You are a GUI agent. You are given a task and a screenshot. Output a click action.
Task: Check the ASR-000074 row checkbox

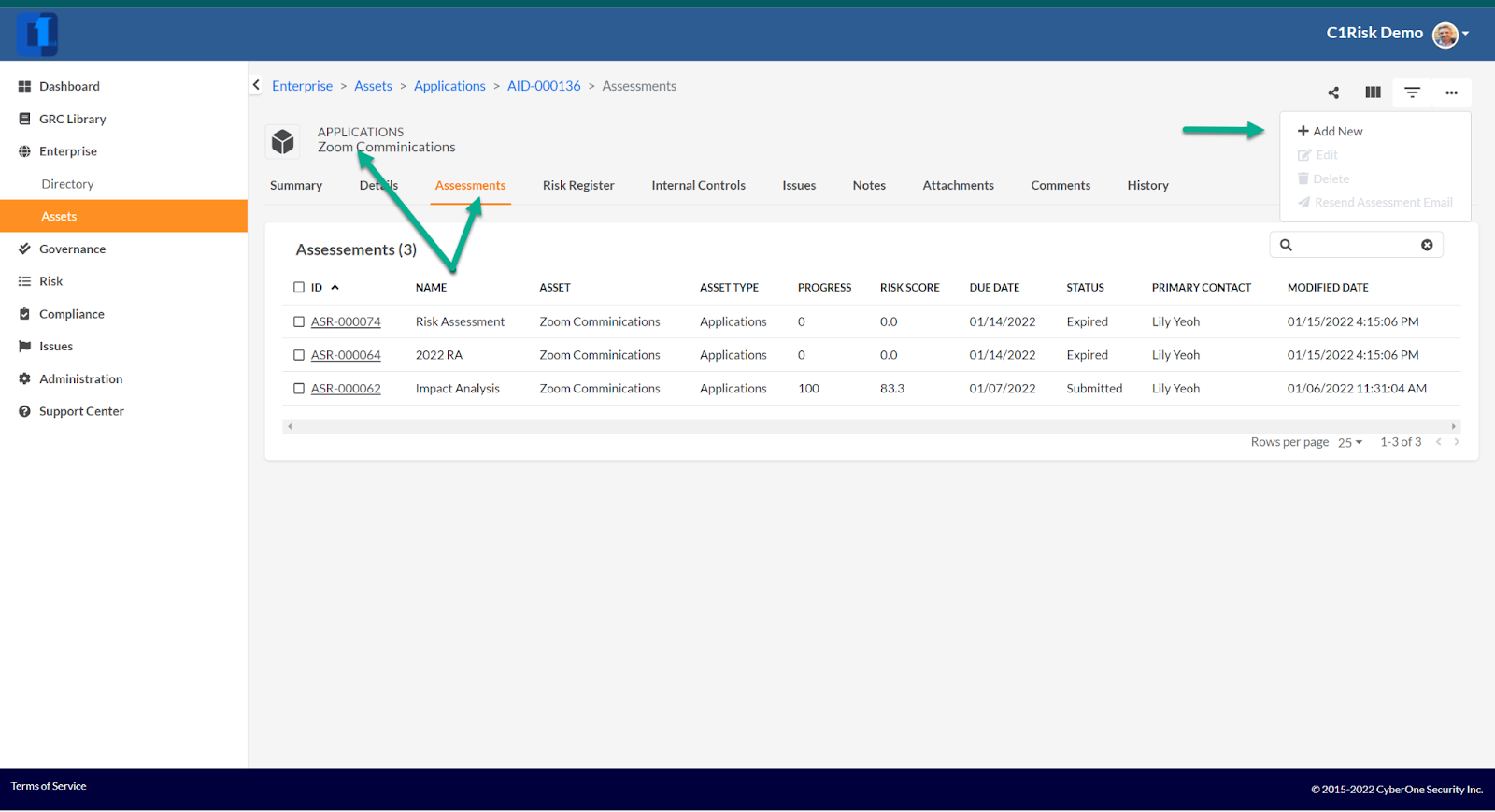click(299, 321)
